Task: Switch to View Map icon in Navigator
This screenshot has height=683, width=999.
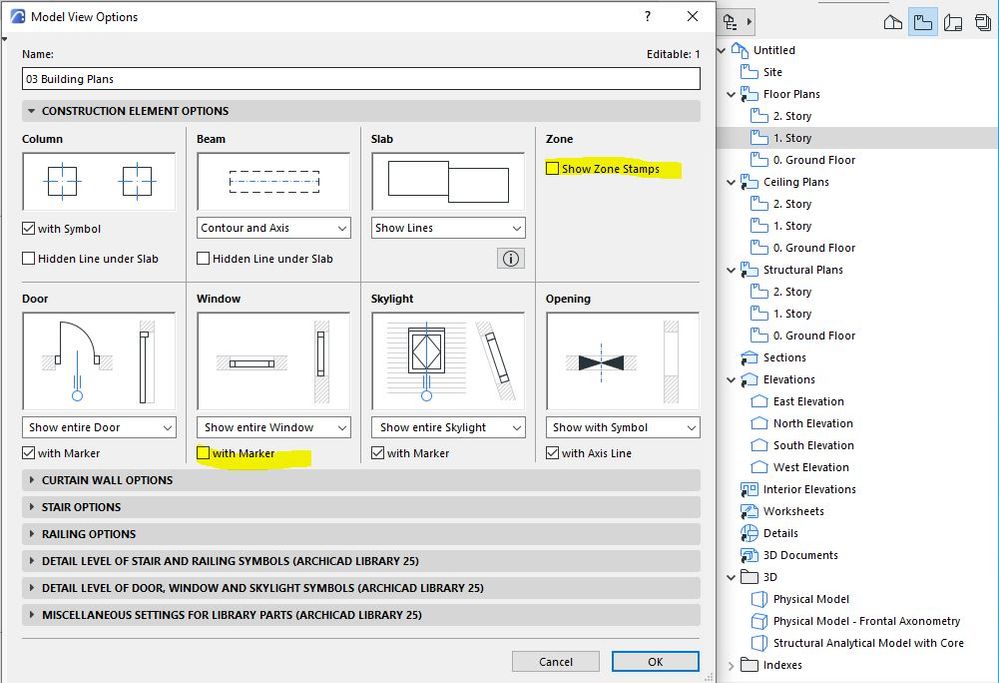Action: pos(923,23)
